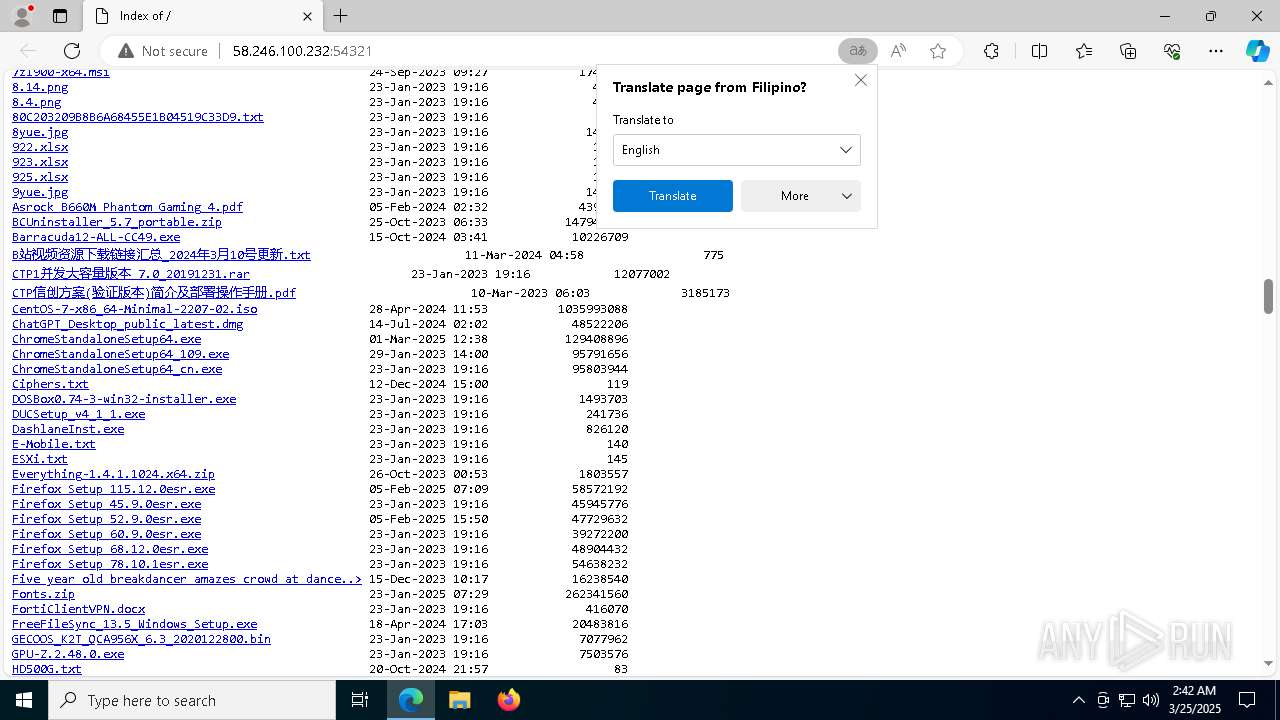Click the network tray icon

1127,700
